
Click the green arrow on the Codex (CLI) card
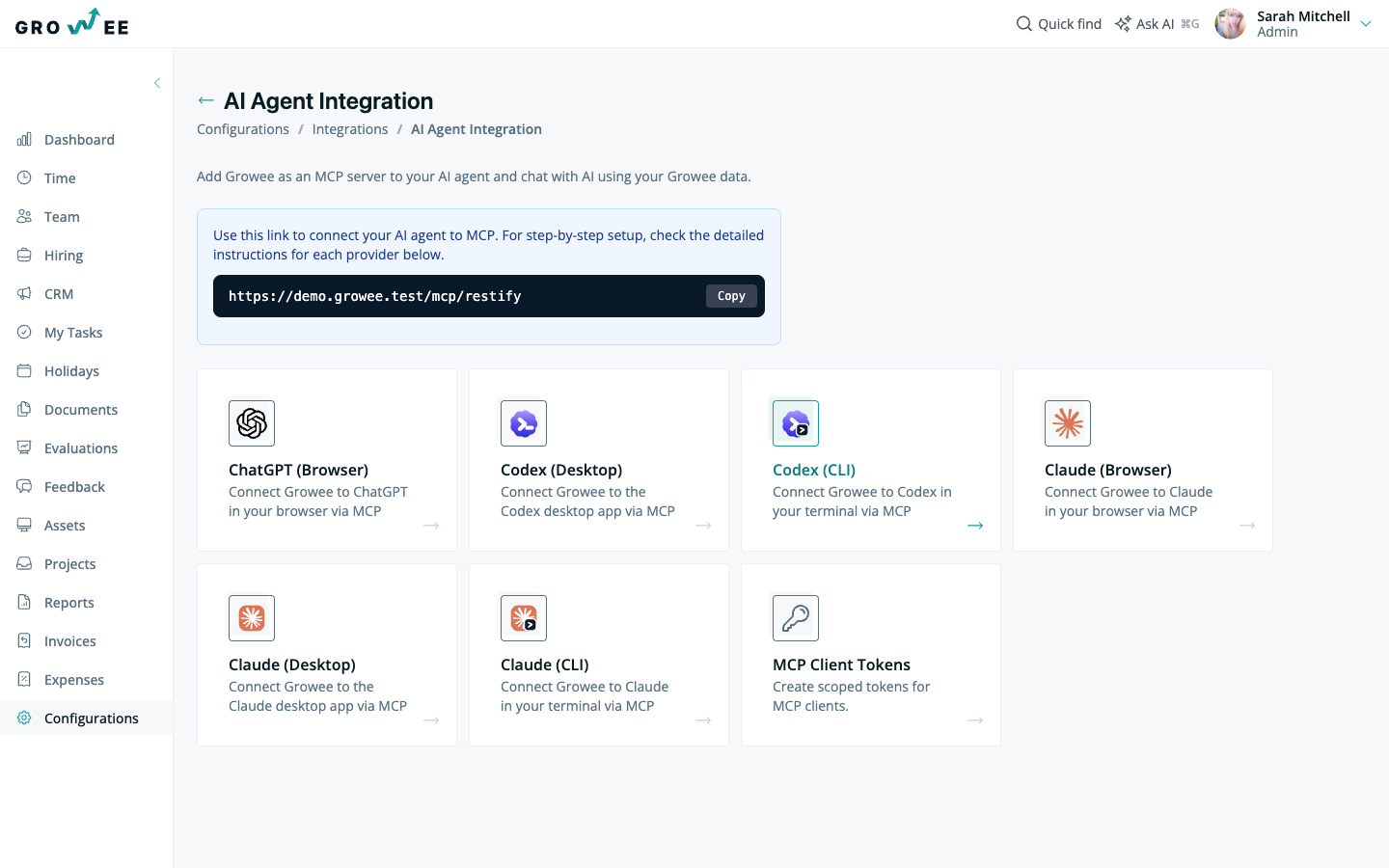pos(975,526)
